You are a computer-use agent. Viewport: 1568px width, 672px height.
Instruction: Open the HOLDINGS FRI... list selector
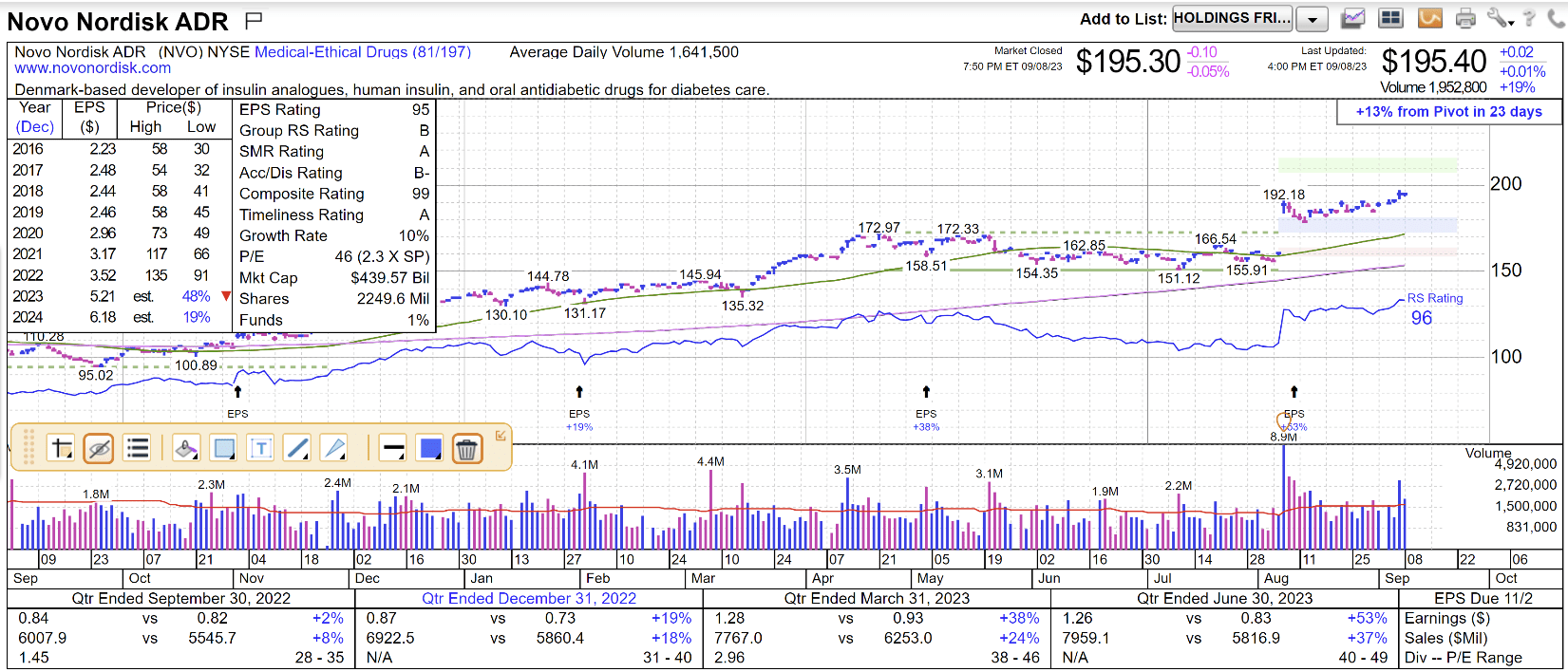tap(1232, 18)
